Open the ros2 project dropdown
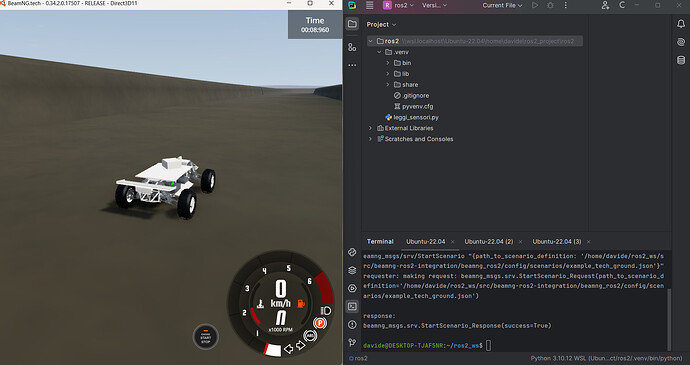Screen dimensions: 690x365 coord(399,5)
